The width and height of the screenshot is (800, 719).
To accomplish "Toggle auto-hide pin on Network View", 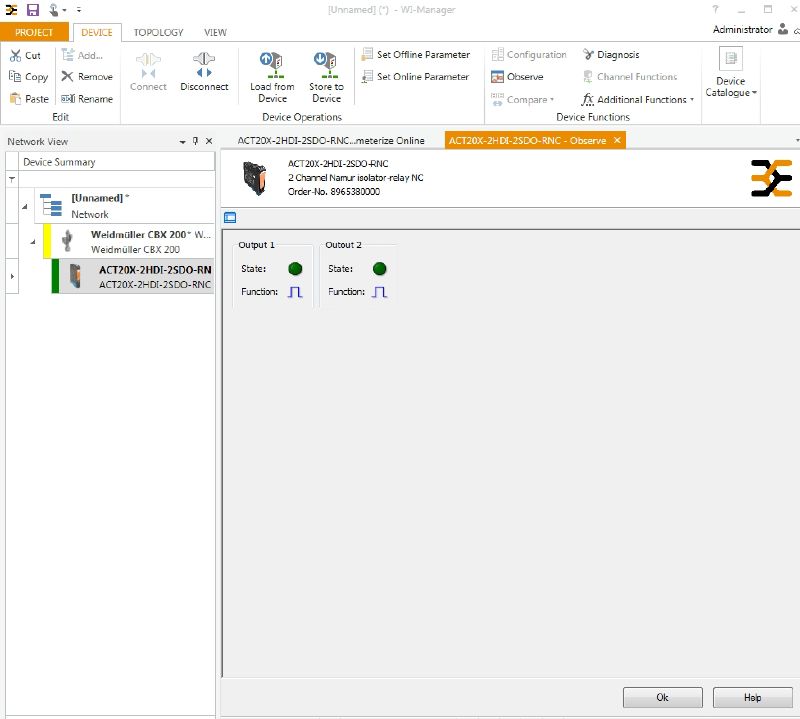I will click(195, 141).
